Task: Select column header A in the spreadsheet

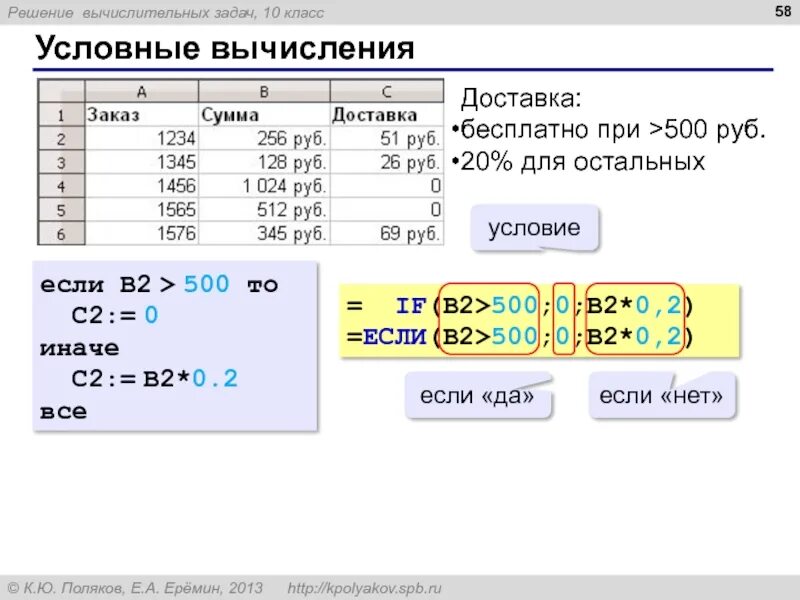Action: click(x=141, y=89)
